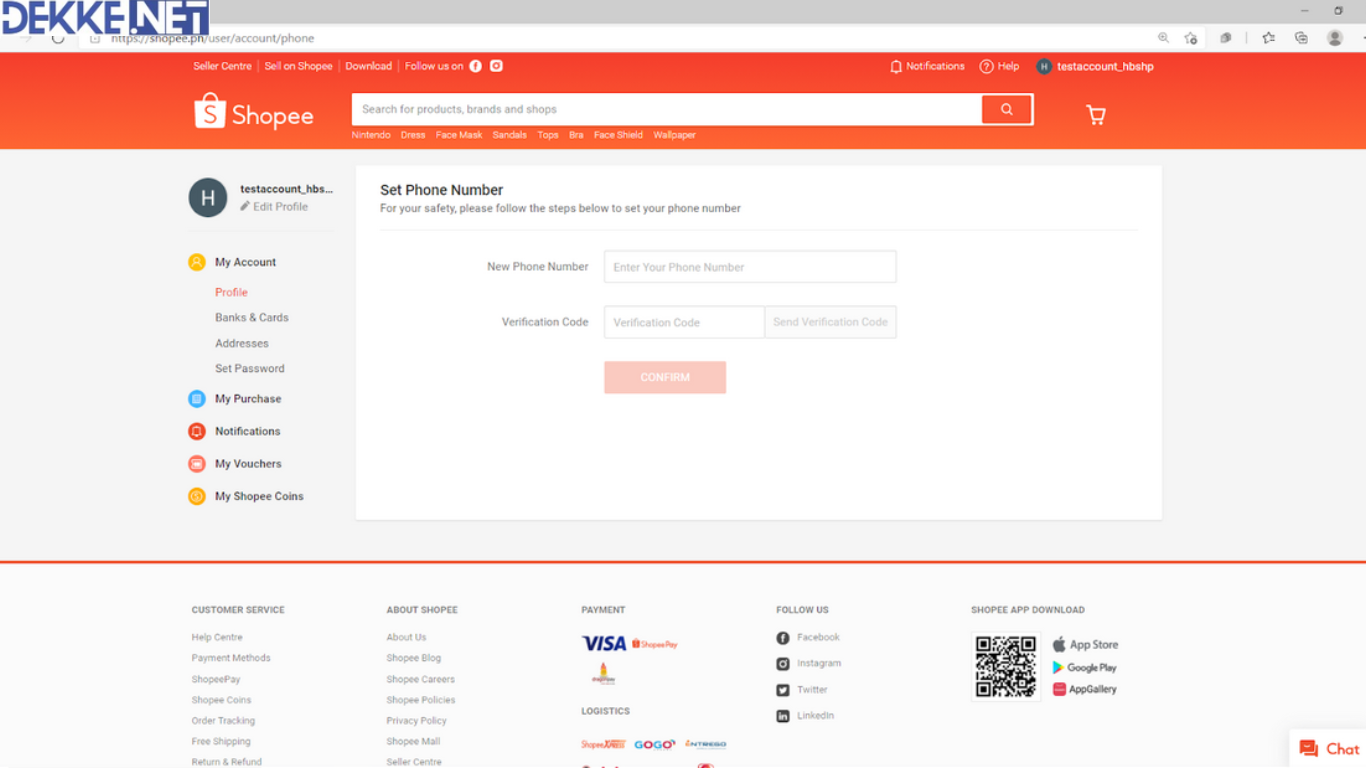
Task: Open Help Centre footer link
Action: point(217,637)
